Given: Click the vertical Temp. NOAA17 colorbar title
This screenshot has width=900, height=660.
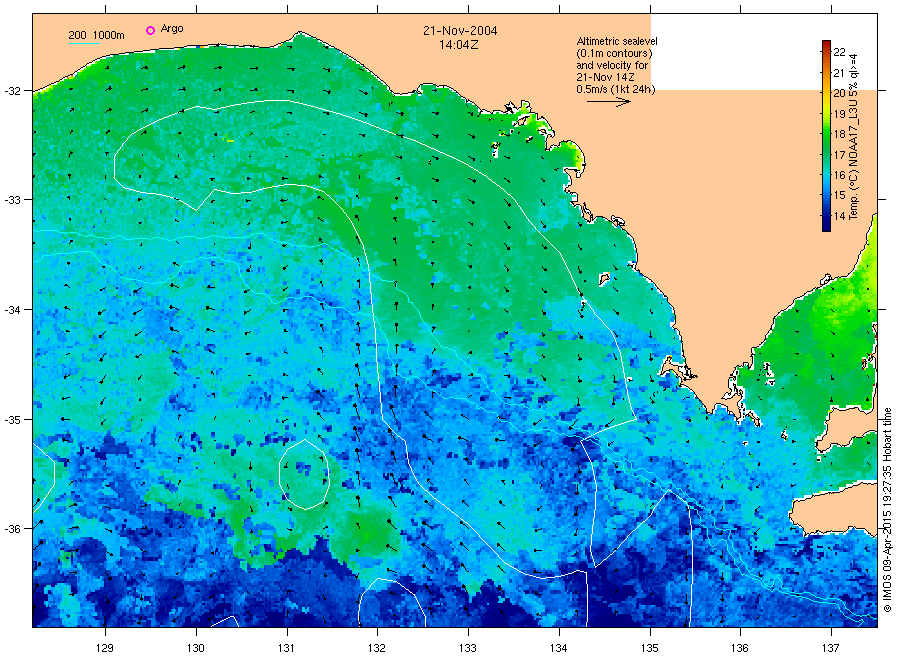Looking at the screenshot, I should [854, 137].
